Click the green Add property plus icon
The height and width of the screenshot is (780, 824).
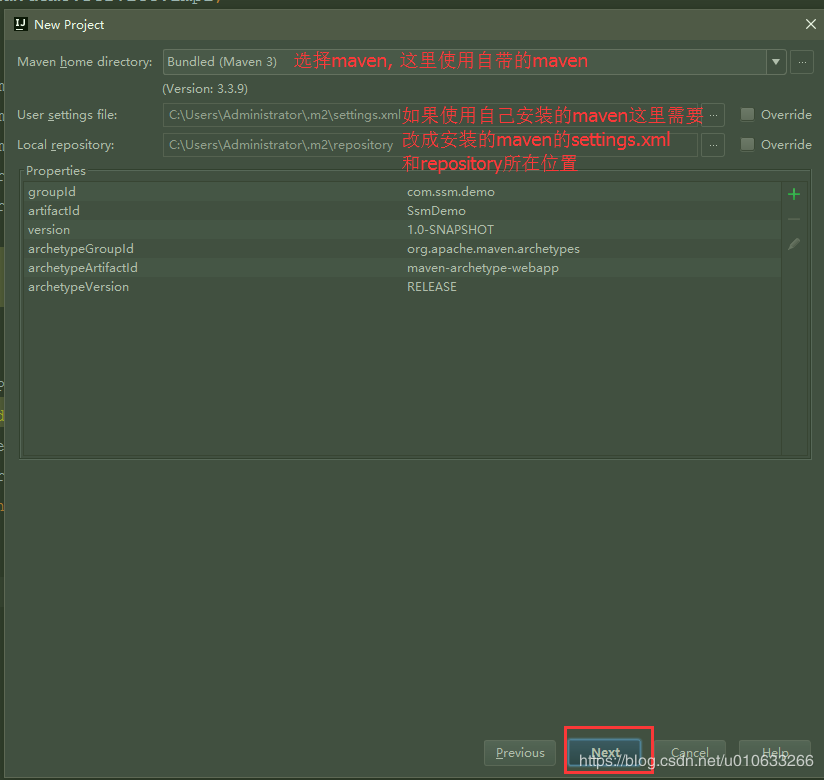click(794, 193)
